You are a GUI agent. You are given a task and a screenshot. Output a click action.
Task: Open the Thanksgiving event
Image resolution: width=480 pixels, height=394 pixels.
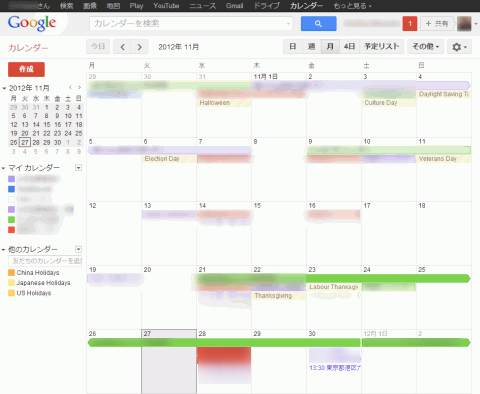(x=279, y=296)
